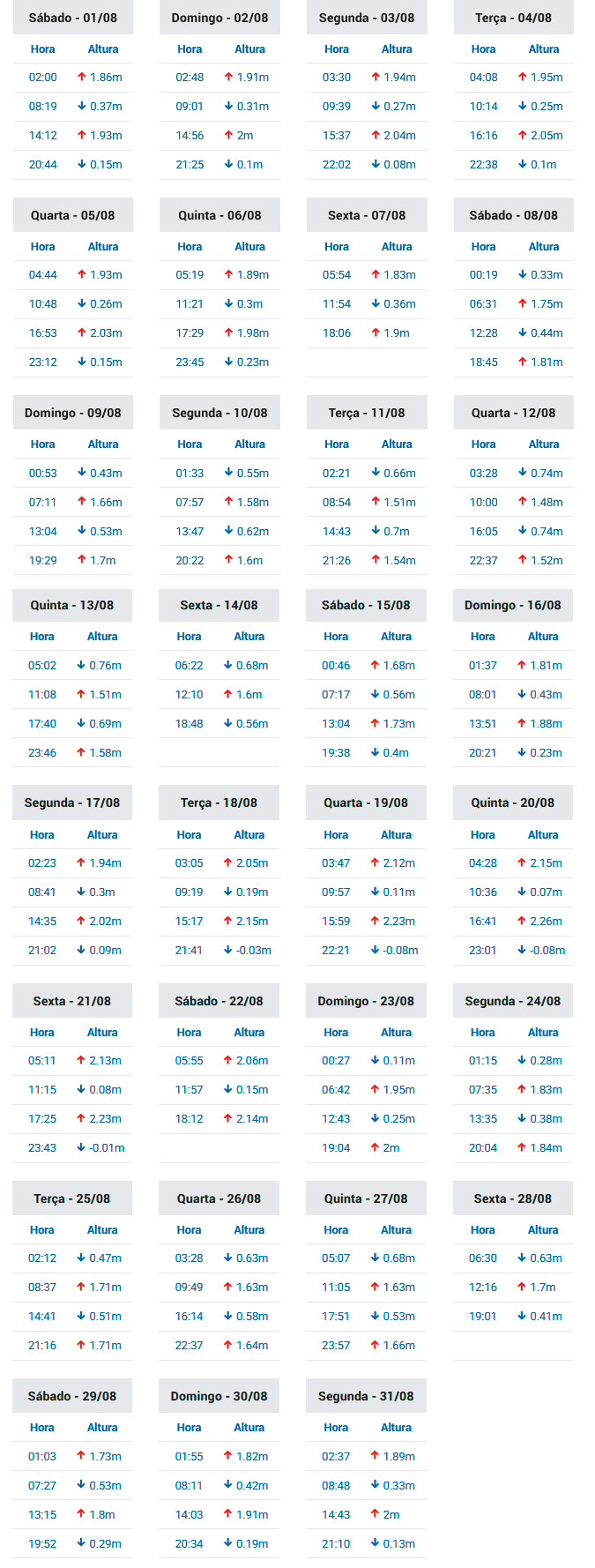Viewport: 595px width, 1568px height.
Task: Click height value 2.23m at 17:25 Sexta 21/08
Action: click(106, 1118)
